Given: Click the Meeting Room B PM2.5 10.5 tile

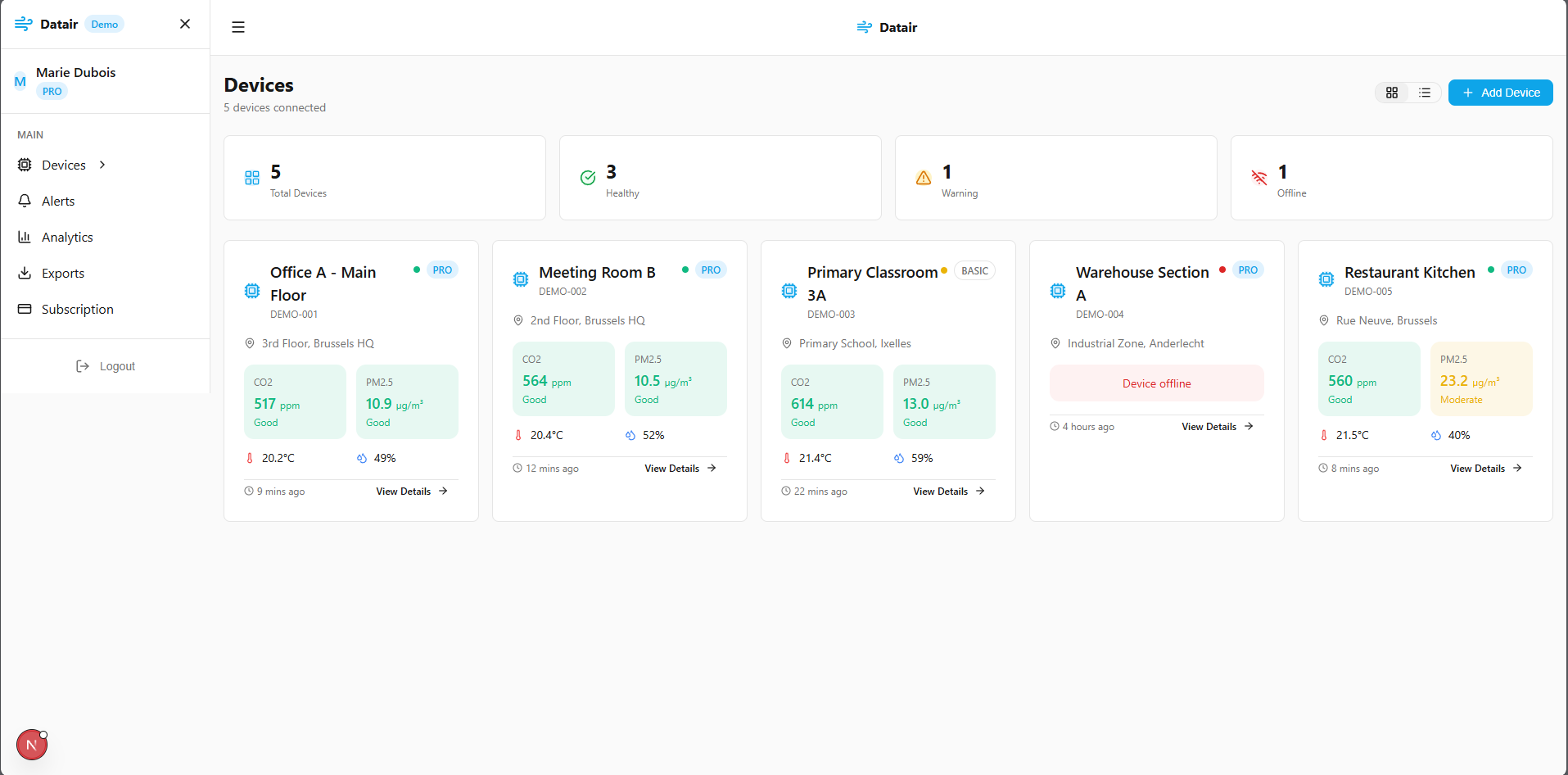Looking at the screenshot, I should pyautogui.click(x=676, y=379).
